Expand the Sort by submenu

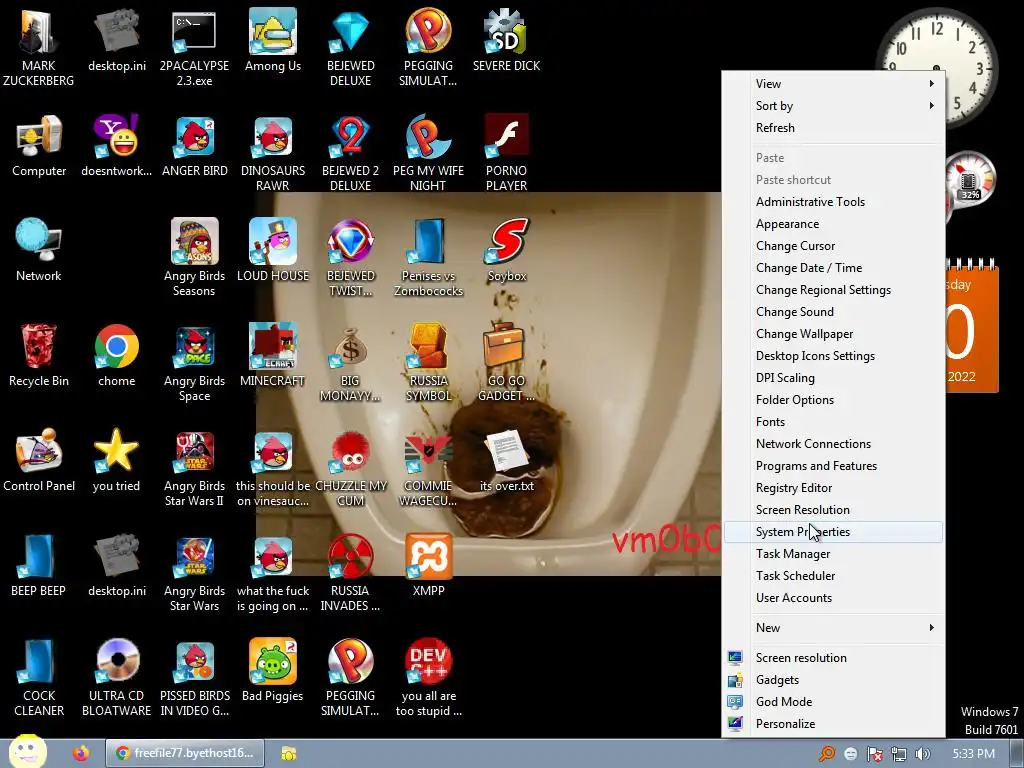pyautogui.click(x=833, y=106)
